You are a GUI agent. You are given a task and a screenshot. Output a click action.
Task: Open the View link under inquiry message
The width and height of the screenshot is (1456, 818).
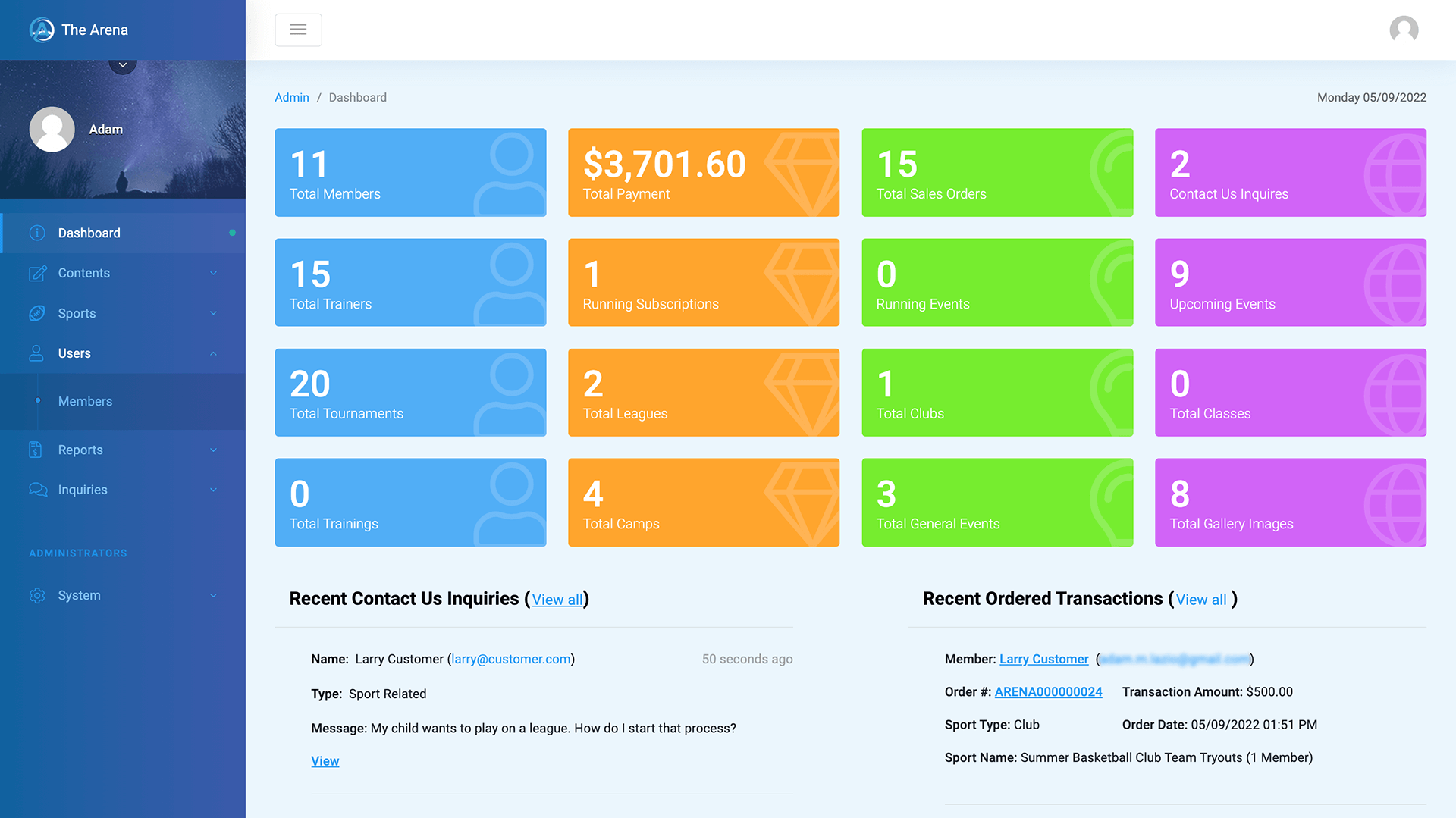click(x=325, y=761)
